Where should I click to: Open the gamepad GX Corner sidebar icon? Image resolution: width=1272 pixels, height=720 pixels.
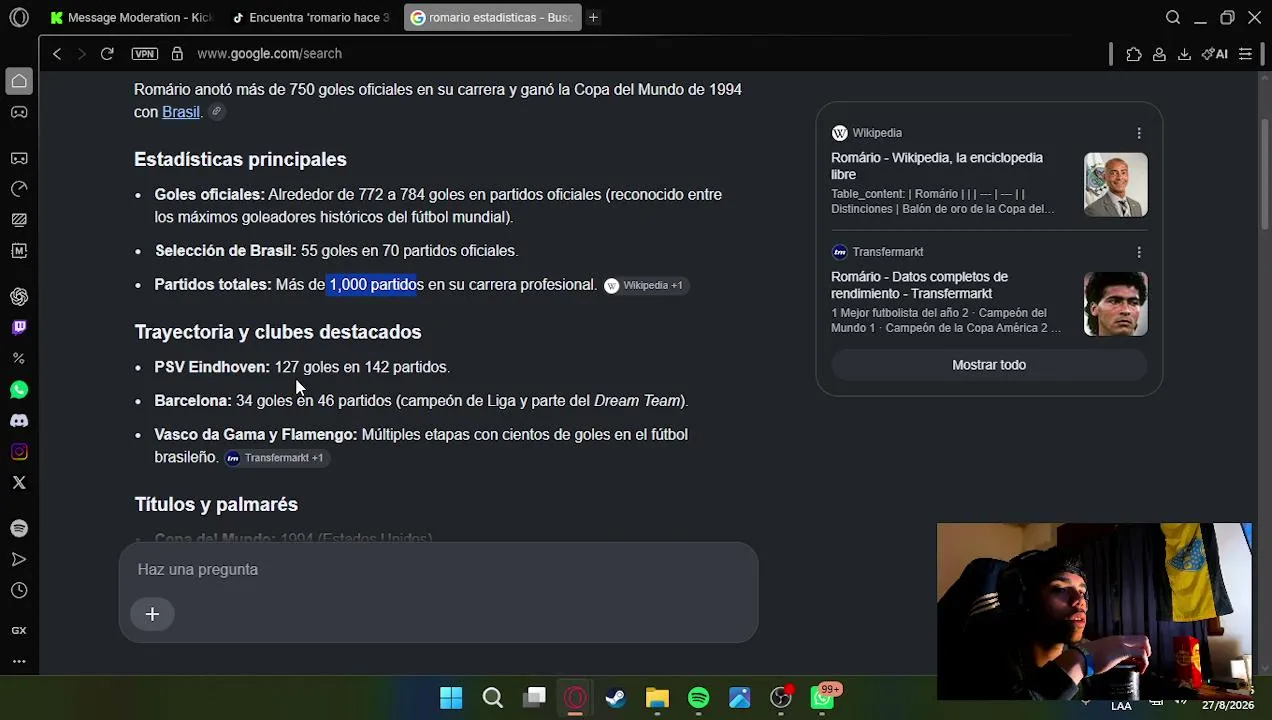19,112
